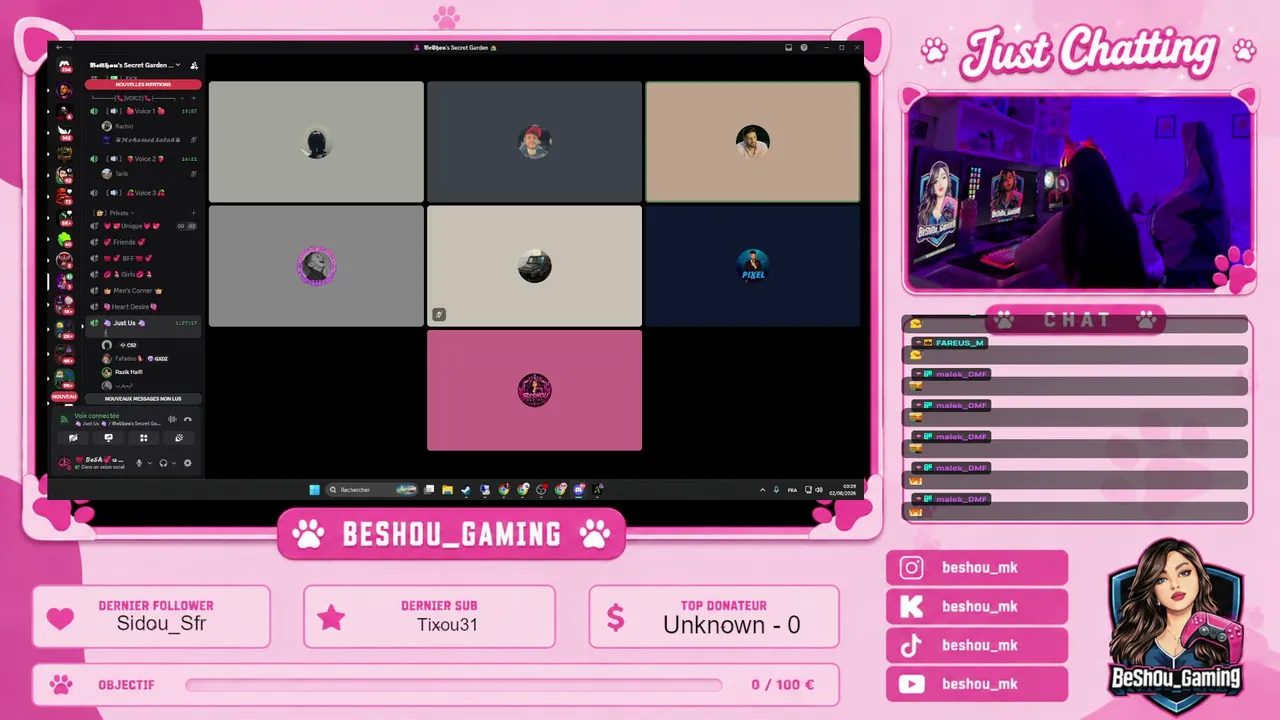Image resolution: width=1280 pixels, height=720 pixels.
Task: Open microphone input options arrow
Action: pos(150,463)
